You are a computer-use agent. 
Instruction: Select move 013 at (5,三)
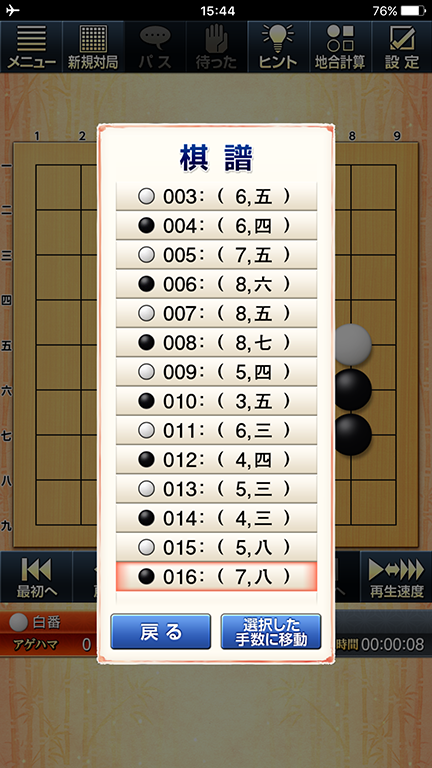216,489
